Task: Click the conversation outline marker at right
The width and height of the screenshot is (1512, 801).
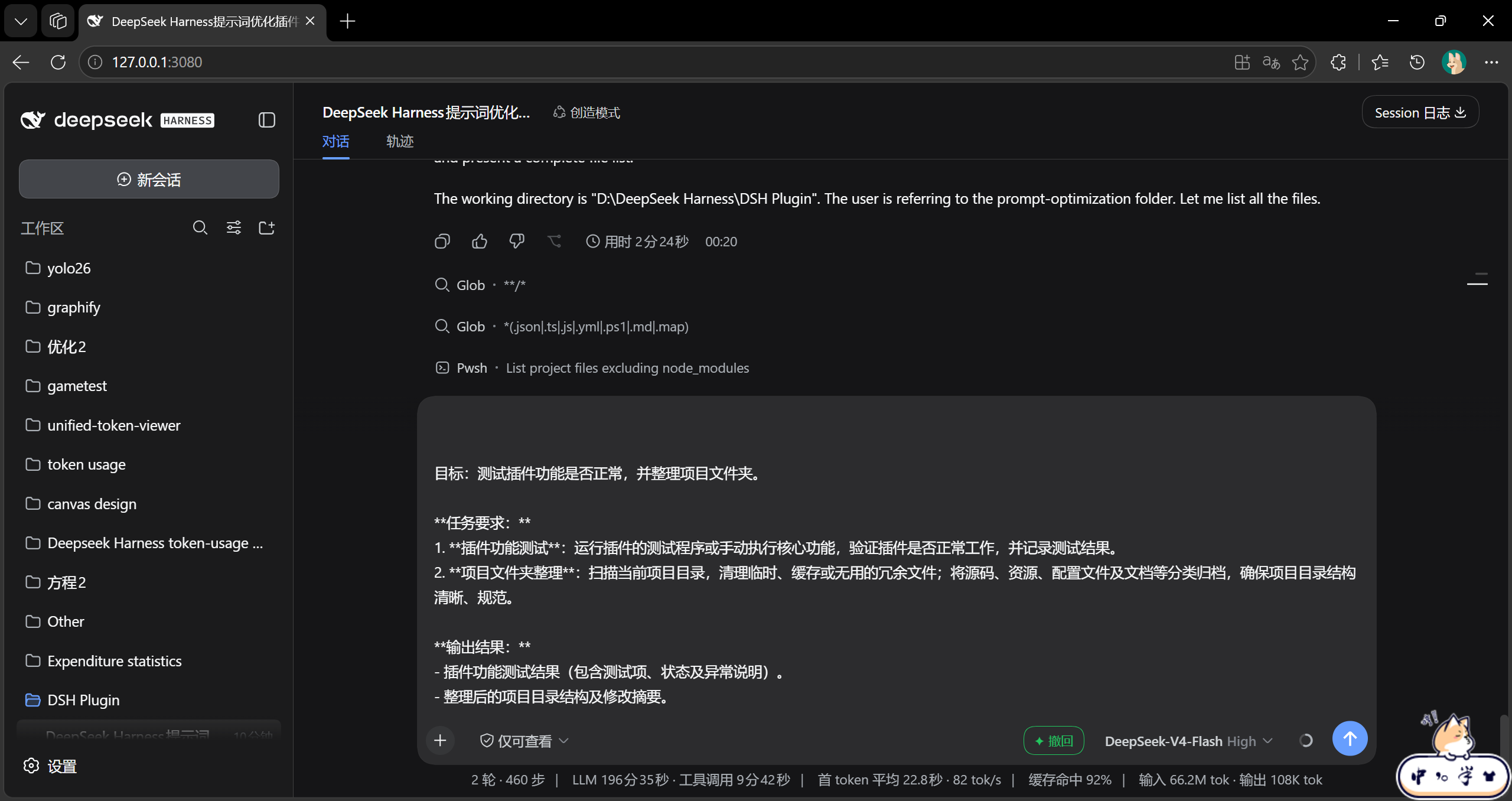Action: [1477, 278]
